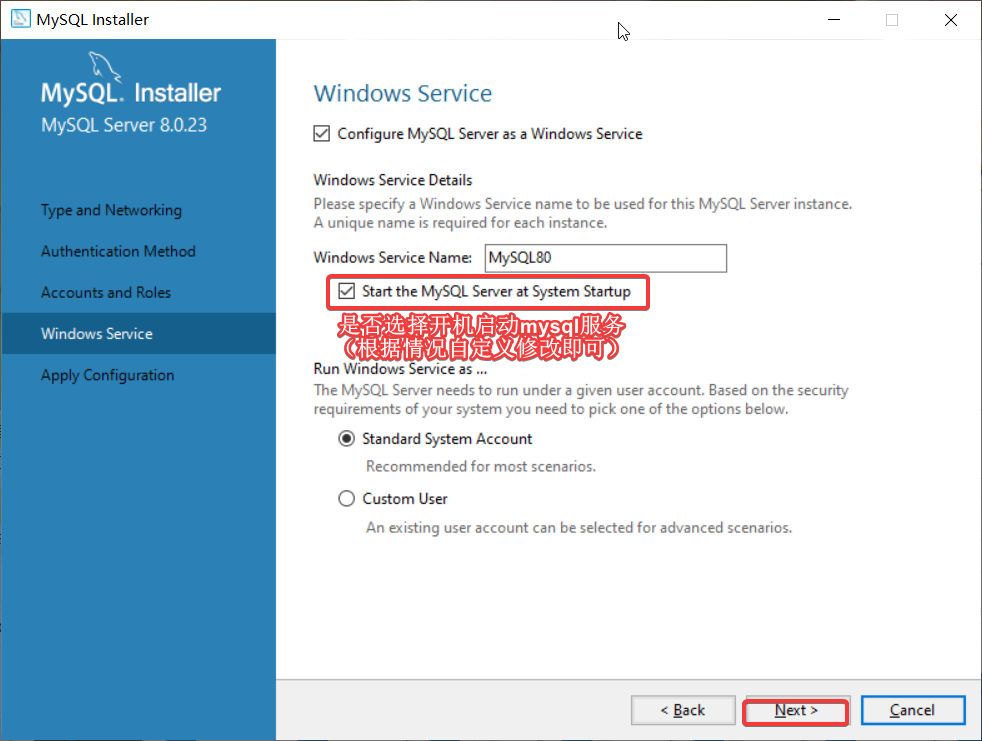Click the 'Windows Service Details' label
The height and width of the screenshot is (741, 982).
click(393, 180)
